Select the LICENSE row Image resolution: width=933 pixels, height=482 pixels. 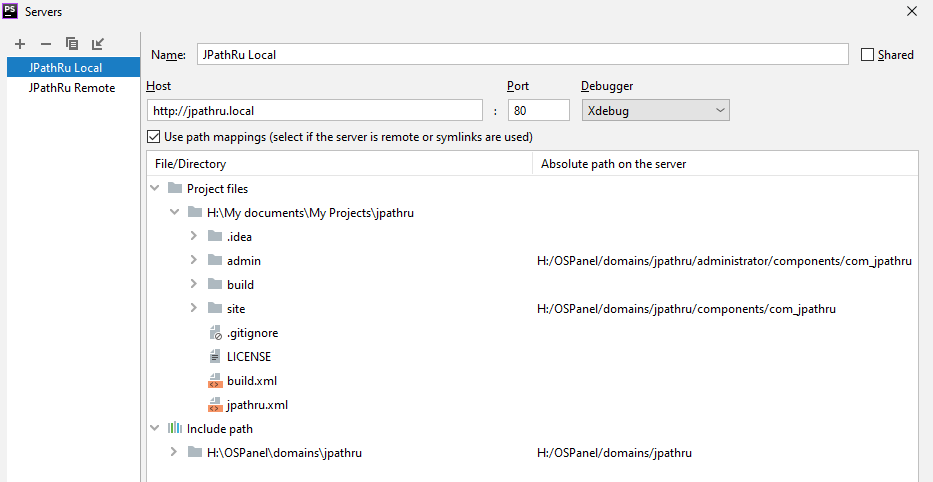tap(533, 356)
